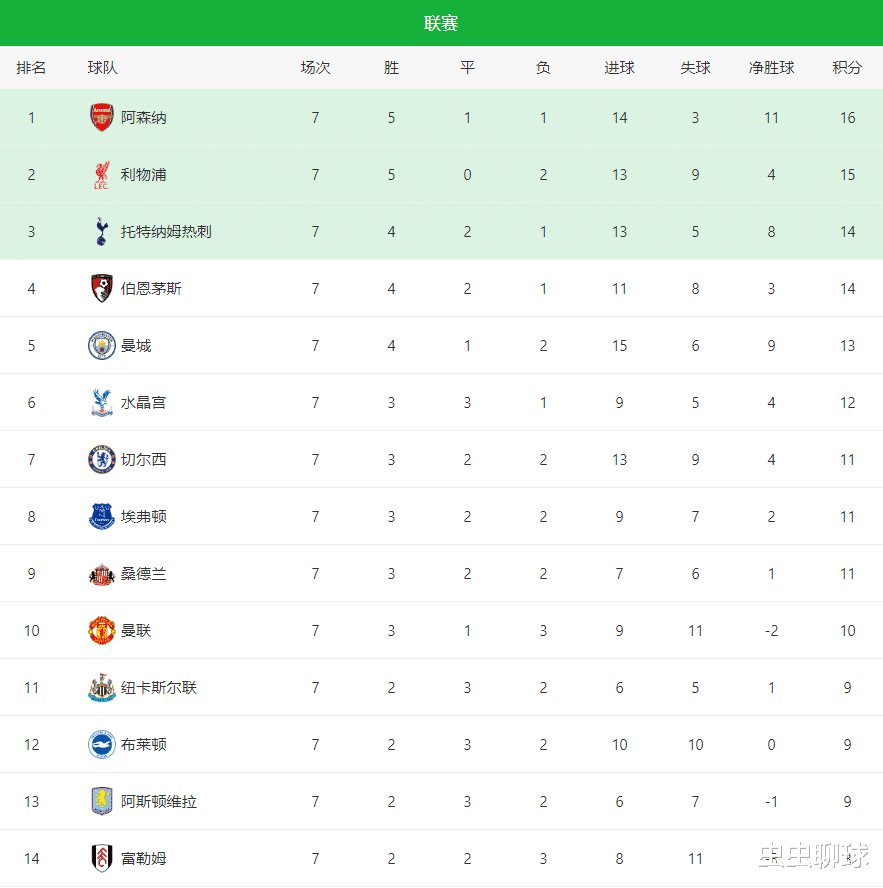Click the Newcastle United crest icon
The image size is (883, 888).
tap(102, 688)
